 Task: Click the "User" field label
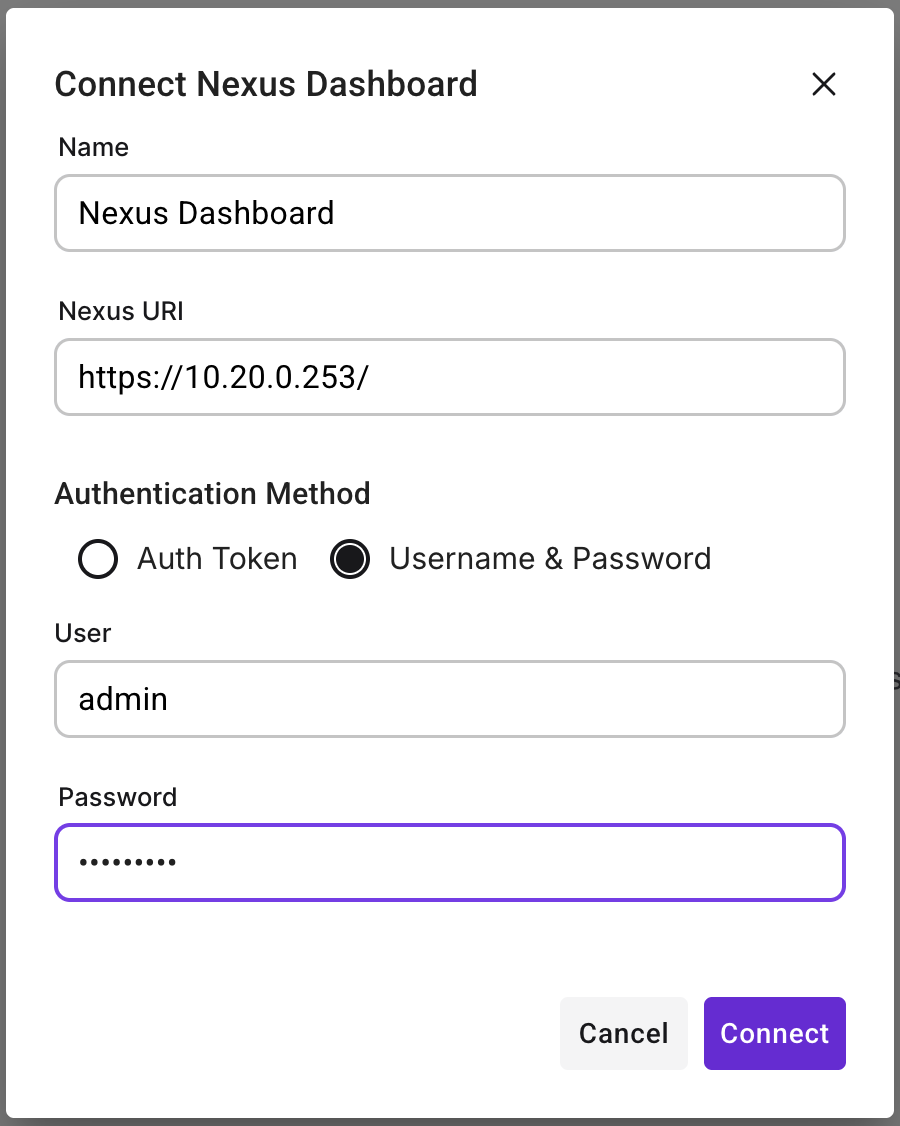coord(85,633)
